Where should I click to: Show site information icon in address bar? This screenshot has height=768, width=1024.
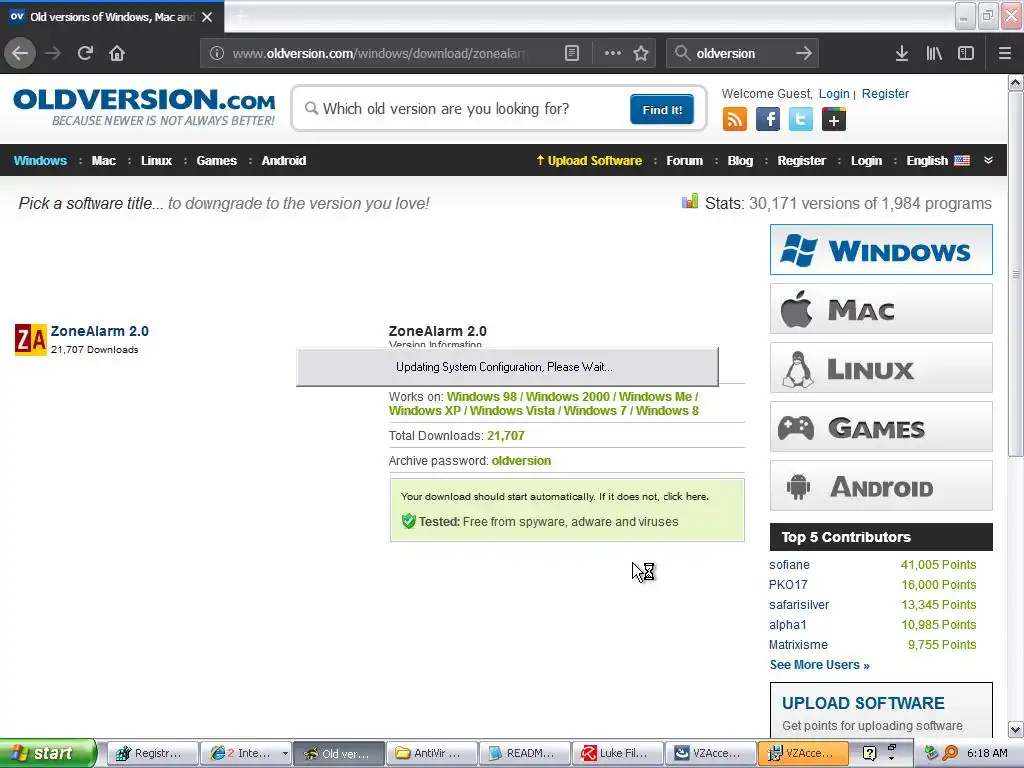point(217,53)
